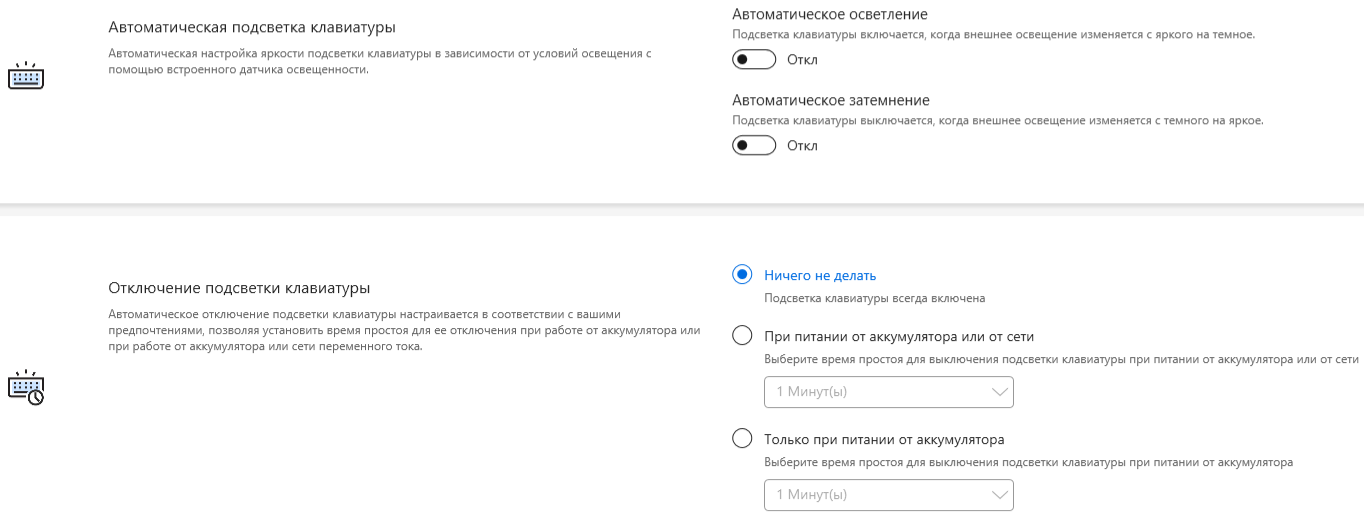1364x520 pixels.
Task: Turn on the Автоматическое затемнение toggle switch
Action: (754, 145)
